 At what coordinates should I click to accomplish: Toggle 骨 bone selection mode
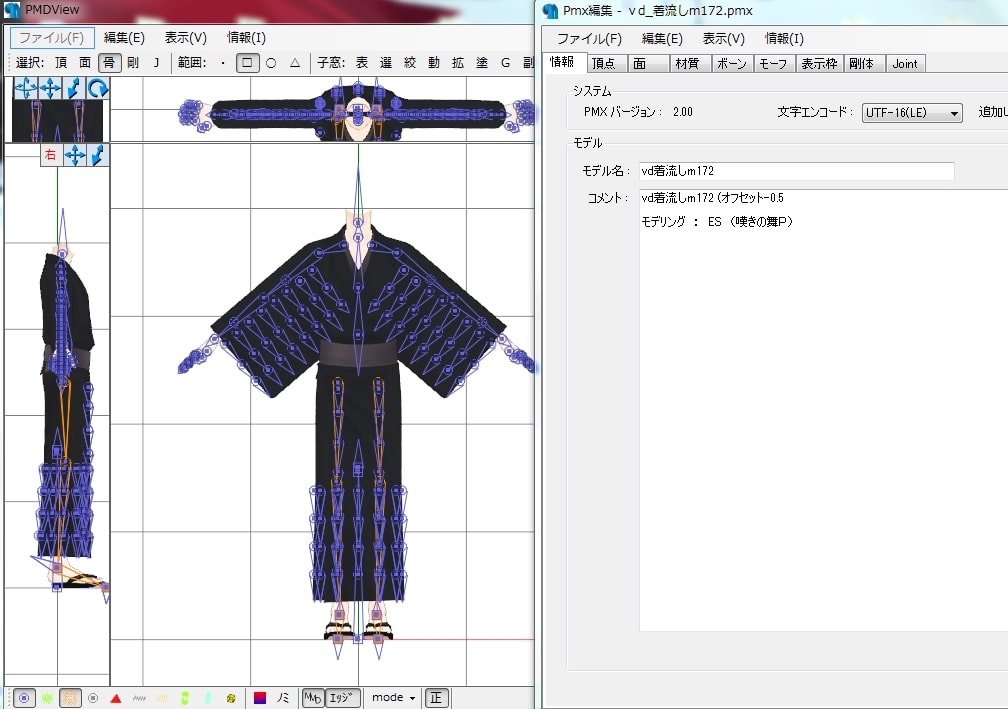pyautogui.click(x=109, y=62)
